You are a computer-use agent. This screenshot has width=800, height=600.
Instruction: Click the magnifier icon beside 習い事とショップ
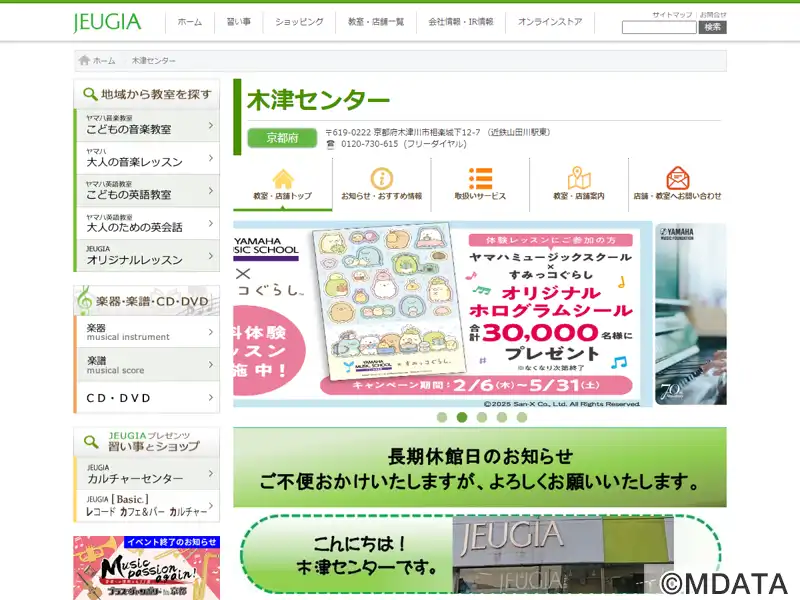pos(91,441)
